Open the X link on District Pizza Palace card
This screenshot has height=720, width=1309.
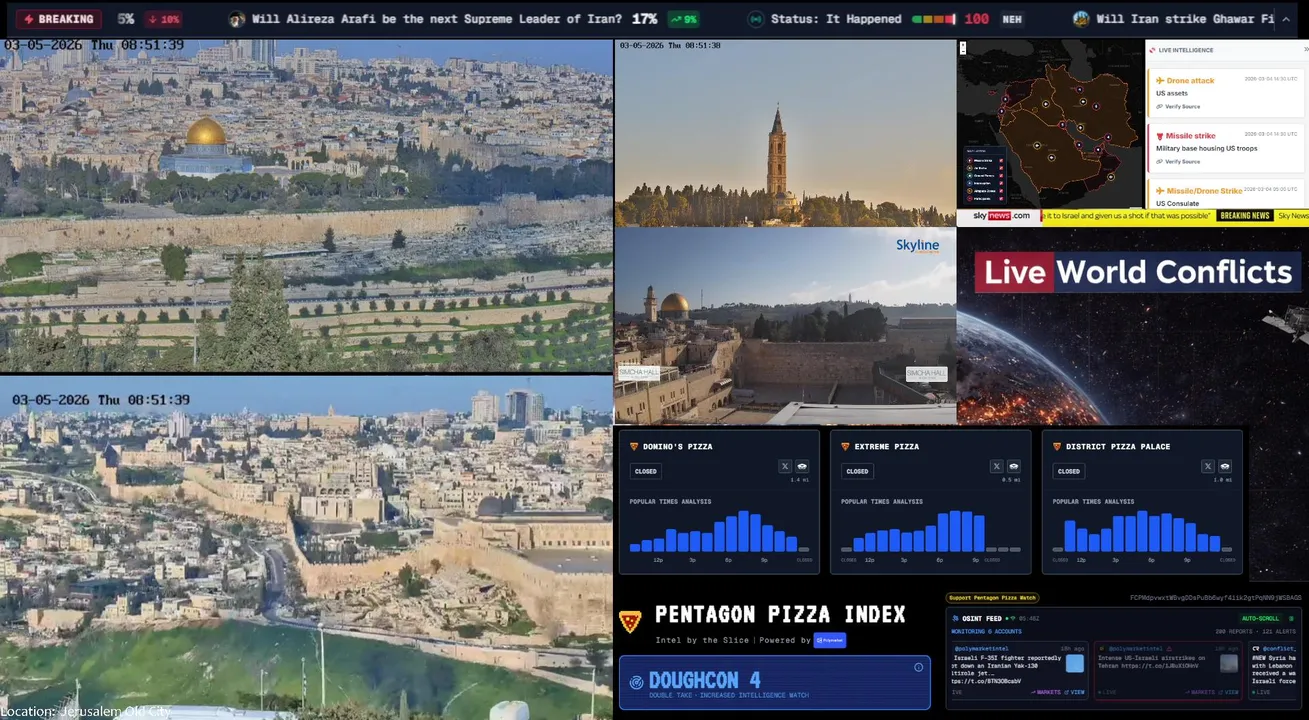point(1208,466)
